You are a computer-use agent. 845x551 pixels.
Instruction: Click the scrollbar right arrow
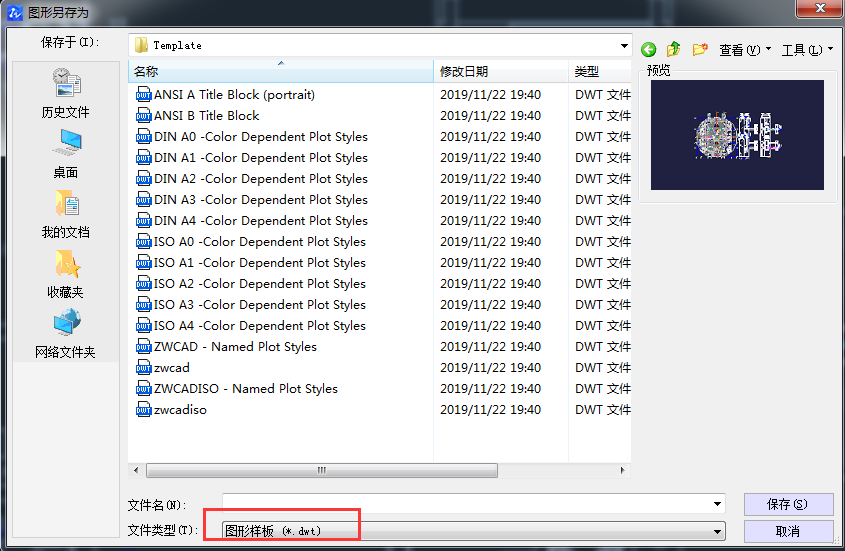pyautogui.click(x=622, y=471)
